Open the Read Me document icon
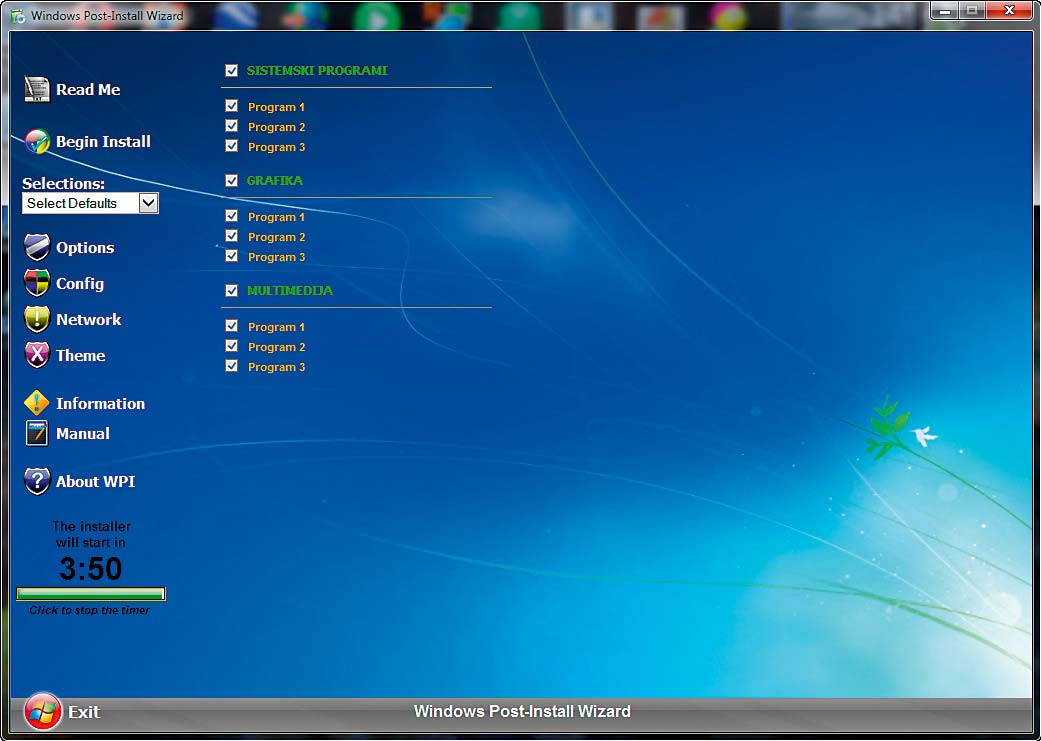Image resolution: width=1041 pixels, height=741 pixels. [x=37, y=89]
